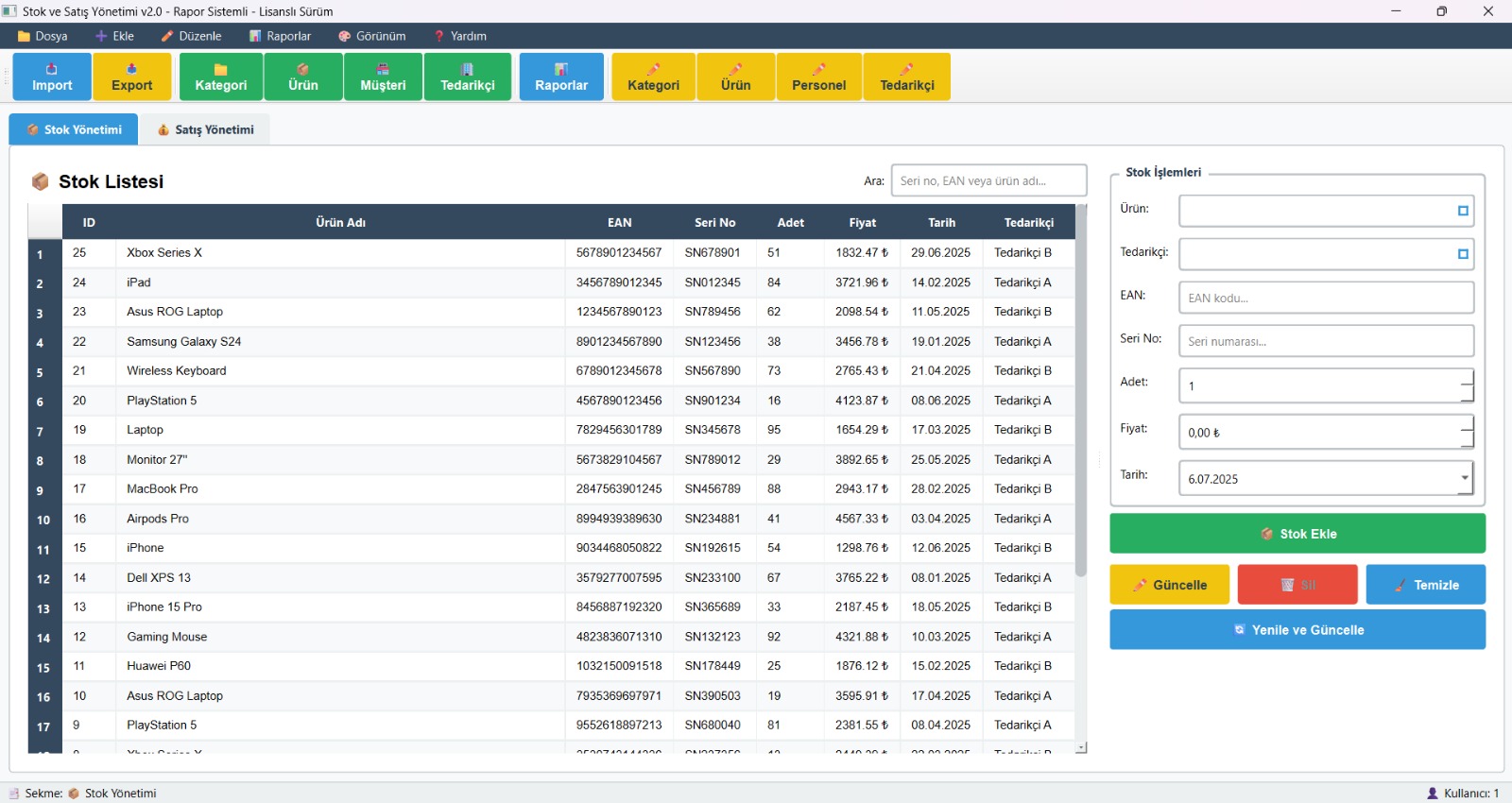
Task: Switch to the Stok Yönetimi tab
Action: (x=74, y=129)
